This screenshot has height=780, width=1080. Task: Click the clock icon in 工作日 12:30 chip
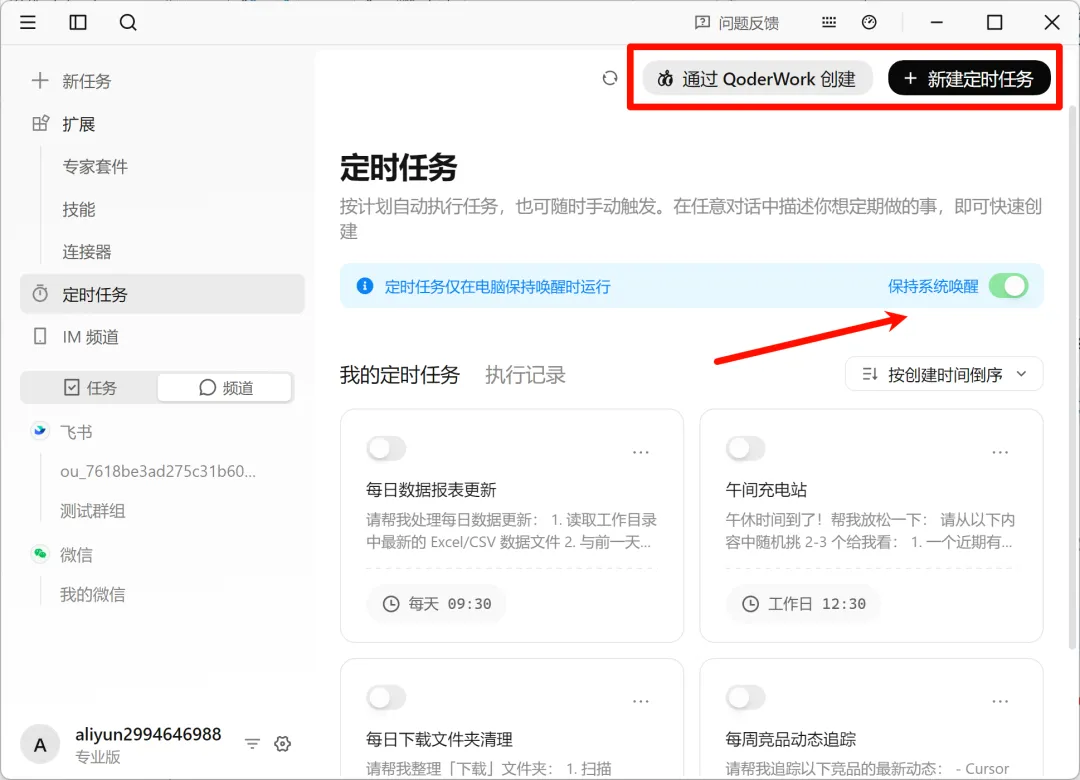(750, 604)
